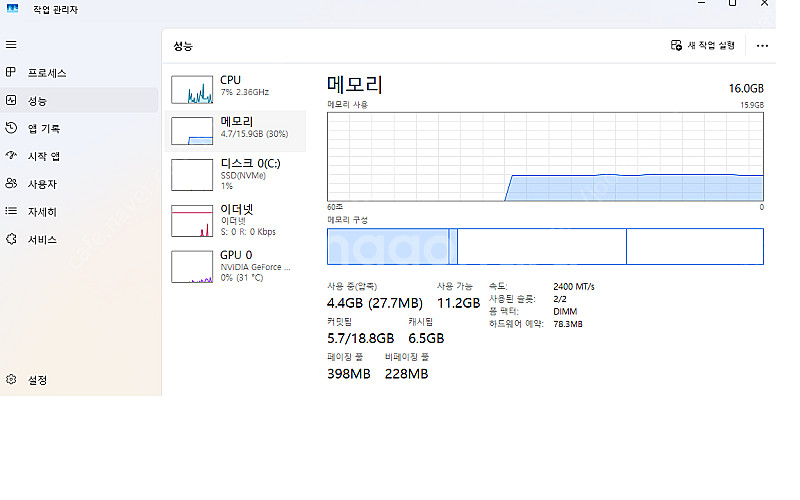Click the 6.5GB cached value
This screenshot has width=800, height=500.
(x=426, y=338)
